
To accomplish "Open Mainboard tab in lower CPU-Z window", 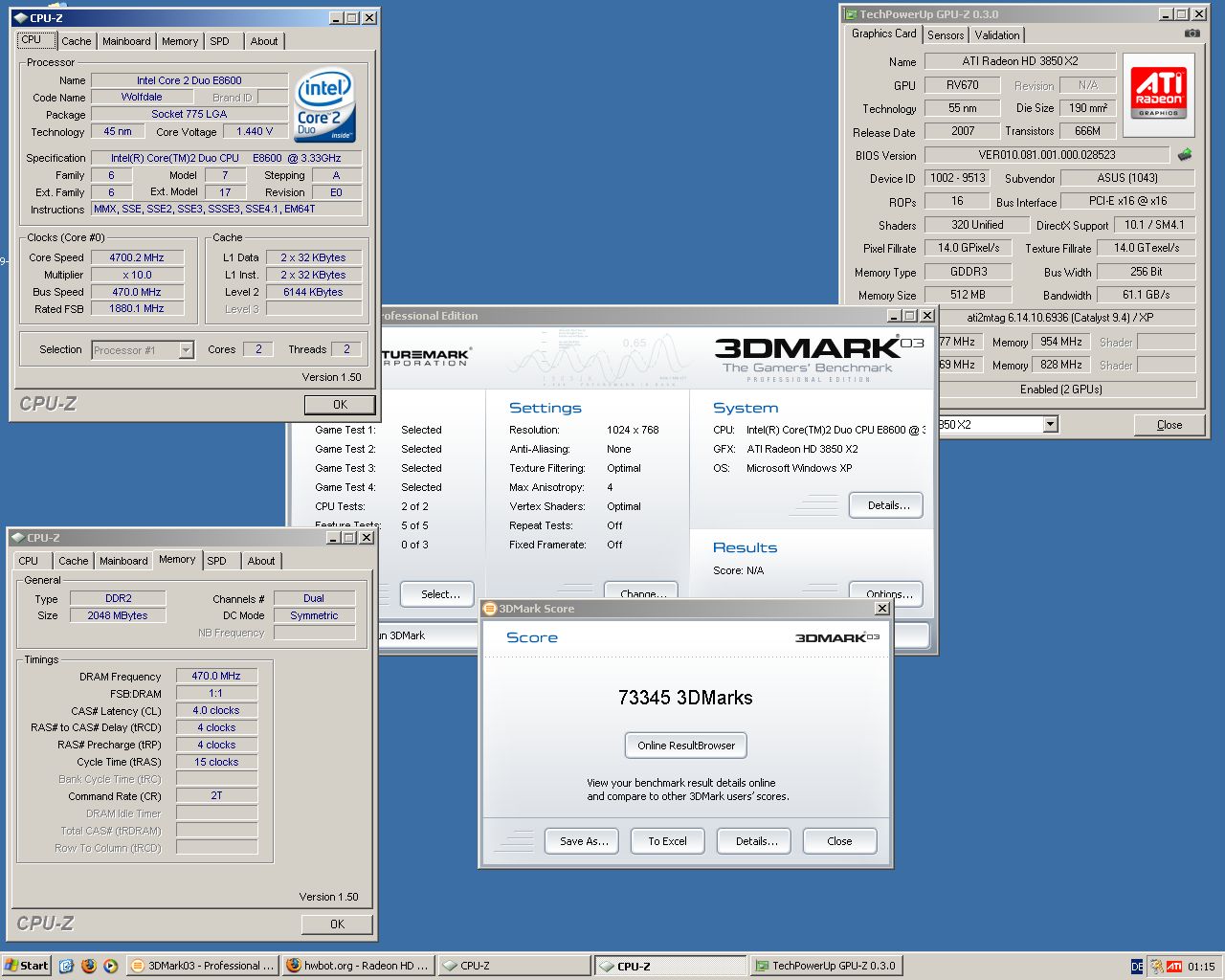I will pos(123,561).
